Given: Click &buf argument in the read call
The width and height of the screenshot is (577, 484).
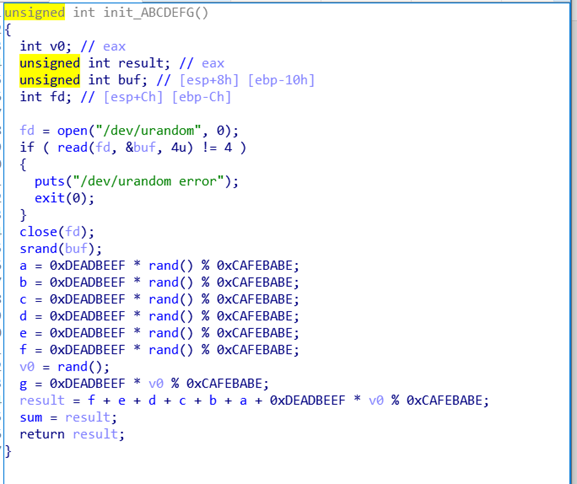Looking at the screenshot, I should coord(141,148).
